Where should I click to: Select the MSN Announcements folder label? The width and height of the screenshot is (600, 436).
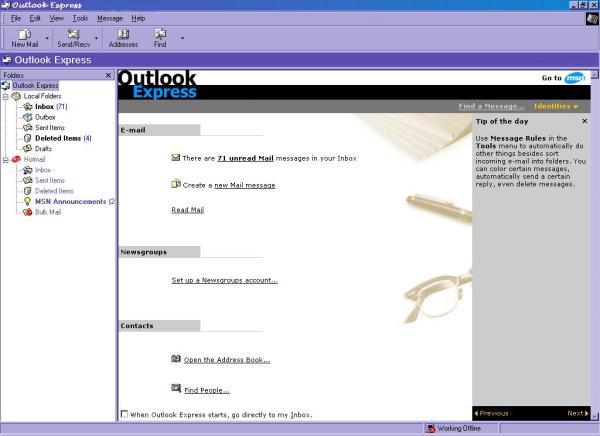(70, 201)
